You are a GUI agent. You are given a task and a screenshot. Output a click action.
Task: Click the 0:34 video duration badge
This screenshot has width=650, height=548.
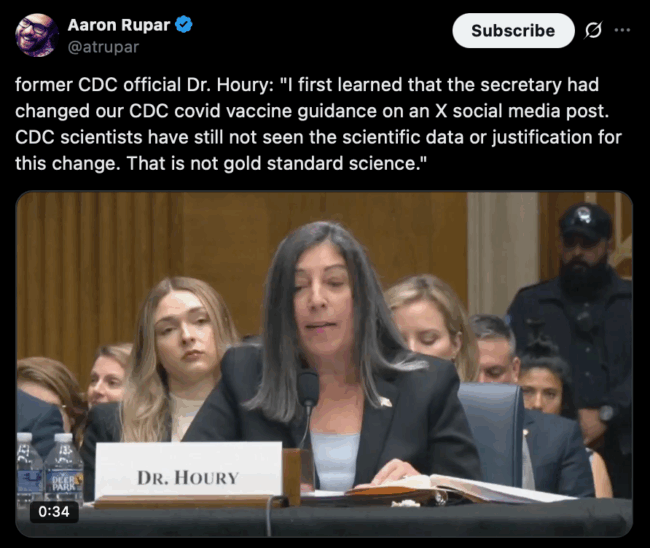[x=54, y=512]
